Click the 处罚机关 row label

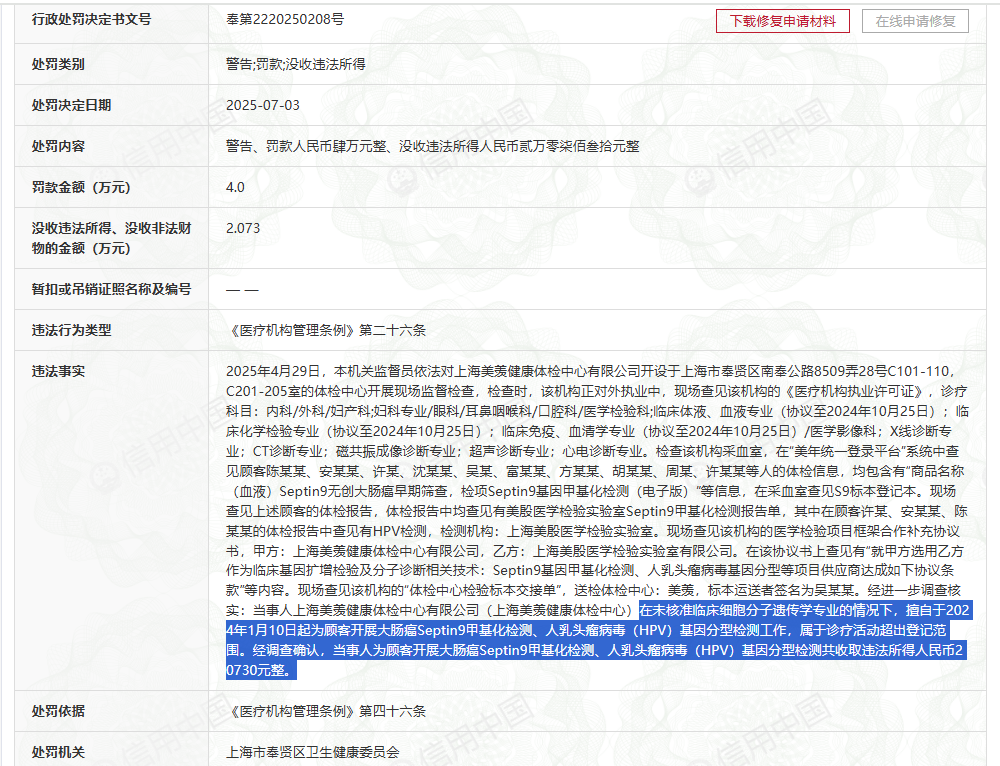(x=58, y=752)
